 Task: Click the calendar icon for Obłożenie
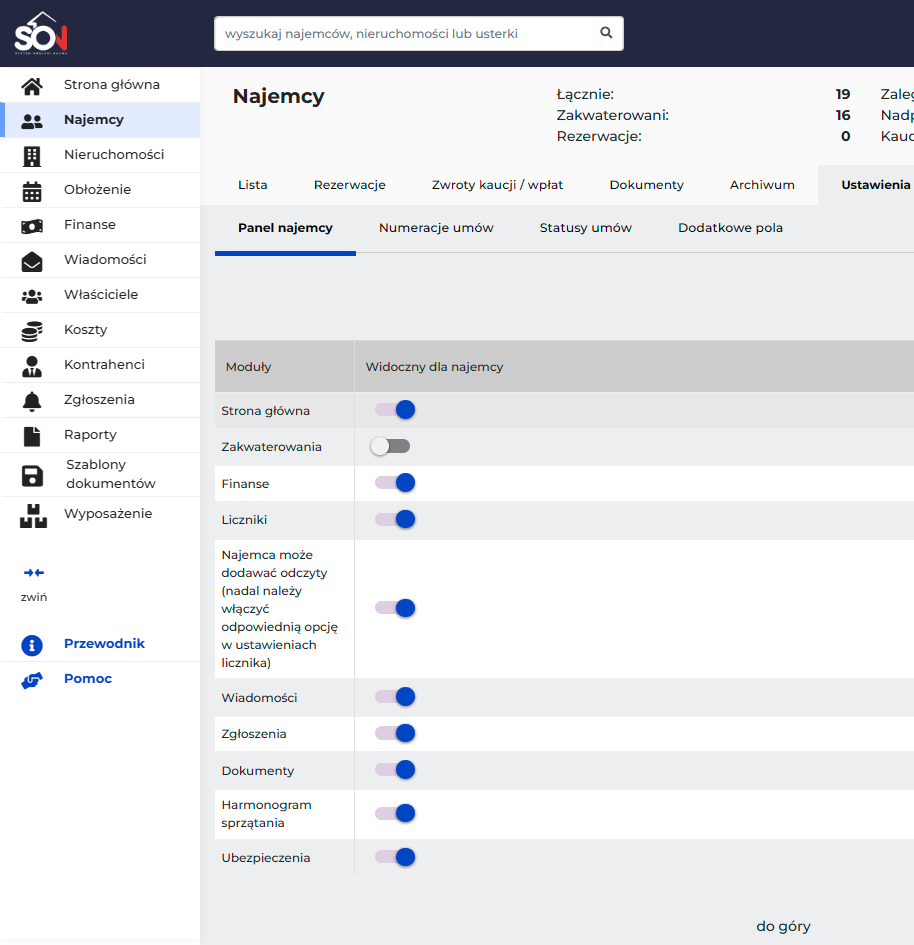click(32, 191)
